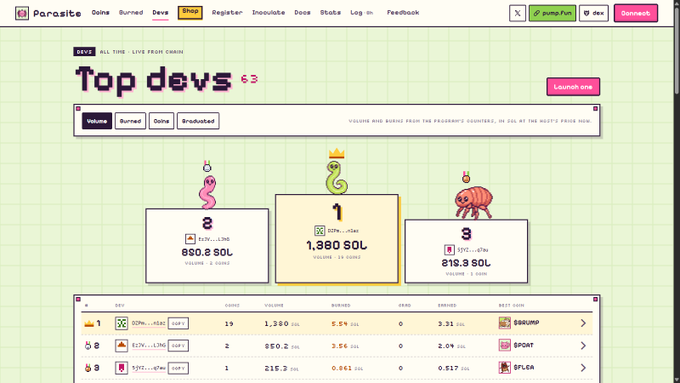680x383 pixels.
Task: Click the silver medal above the pink worm
Action: click(207, 166)
